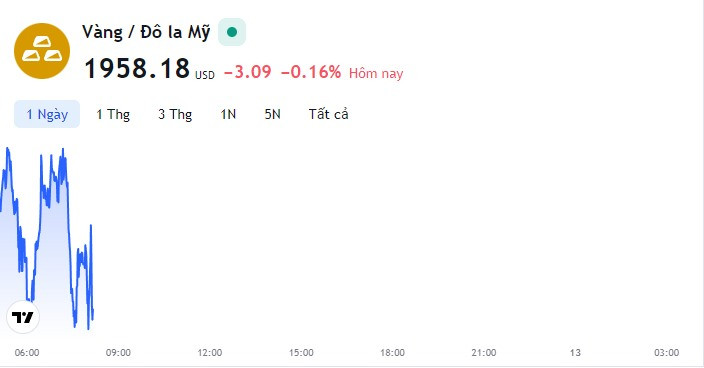Click the -0.16% percentage change
The height and width of the screenshot is (368, 704).
tap(311, 72)
